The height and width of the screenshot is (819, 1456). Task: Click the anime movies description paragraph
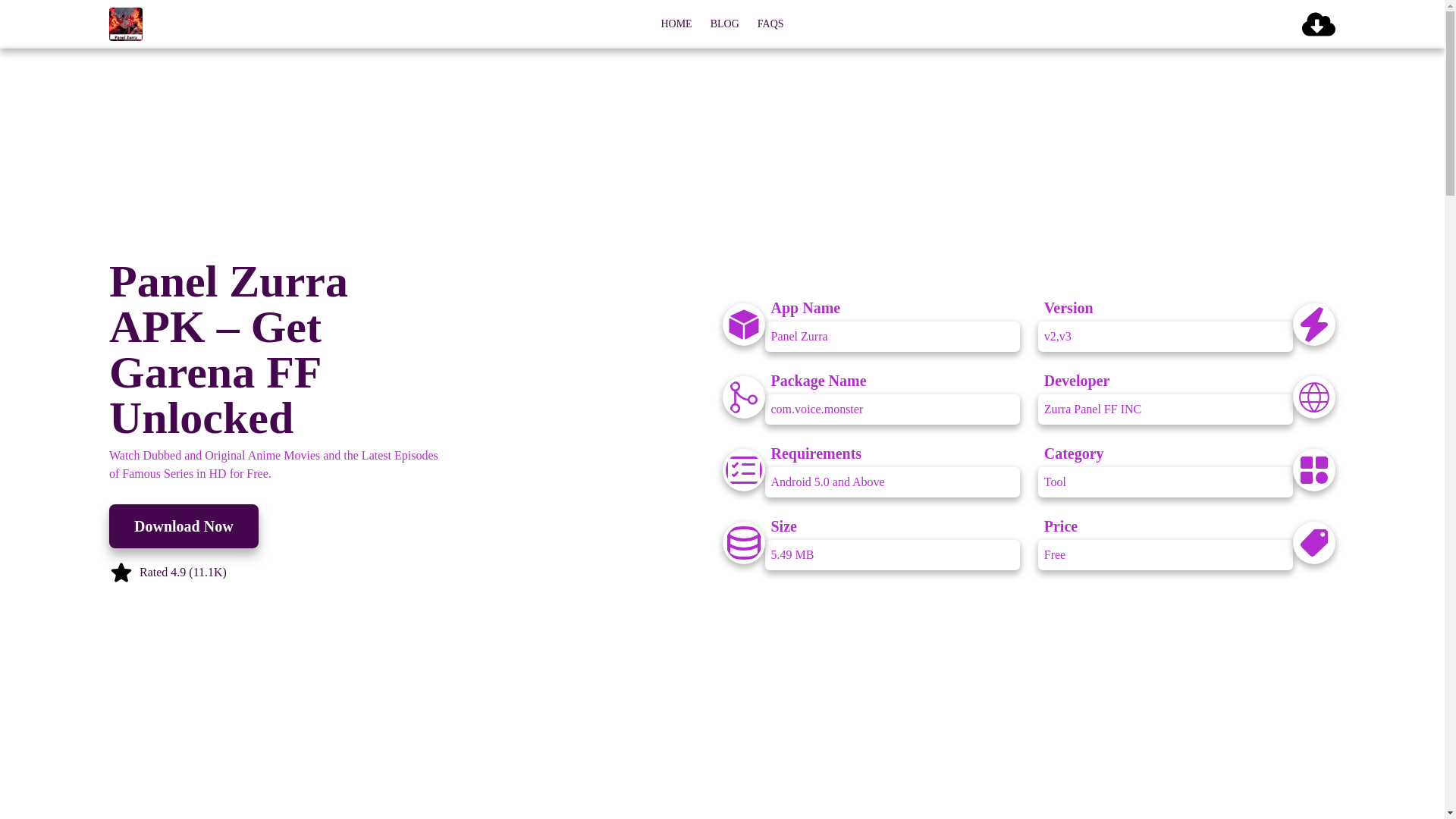(x=274, y=464)
